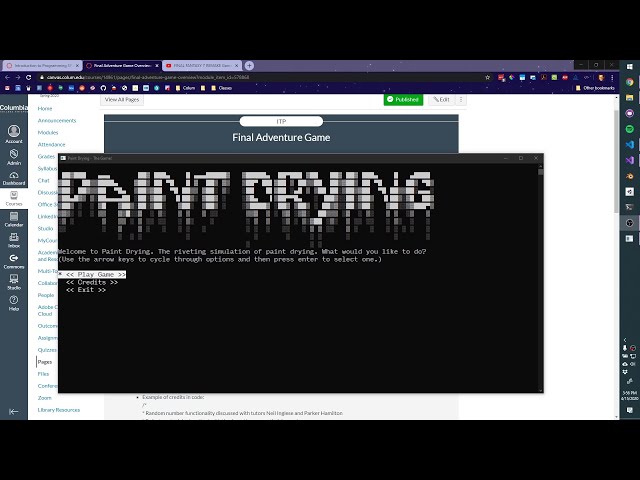Image resolution: width=640 pixels, height=480 pixels.
Task: Open the Canvas Inbox icon
Action: pyautogui.click(x=13, y=240)
